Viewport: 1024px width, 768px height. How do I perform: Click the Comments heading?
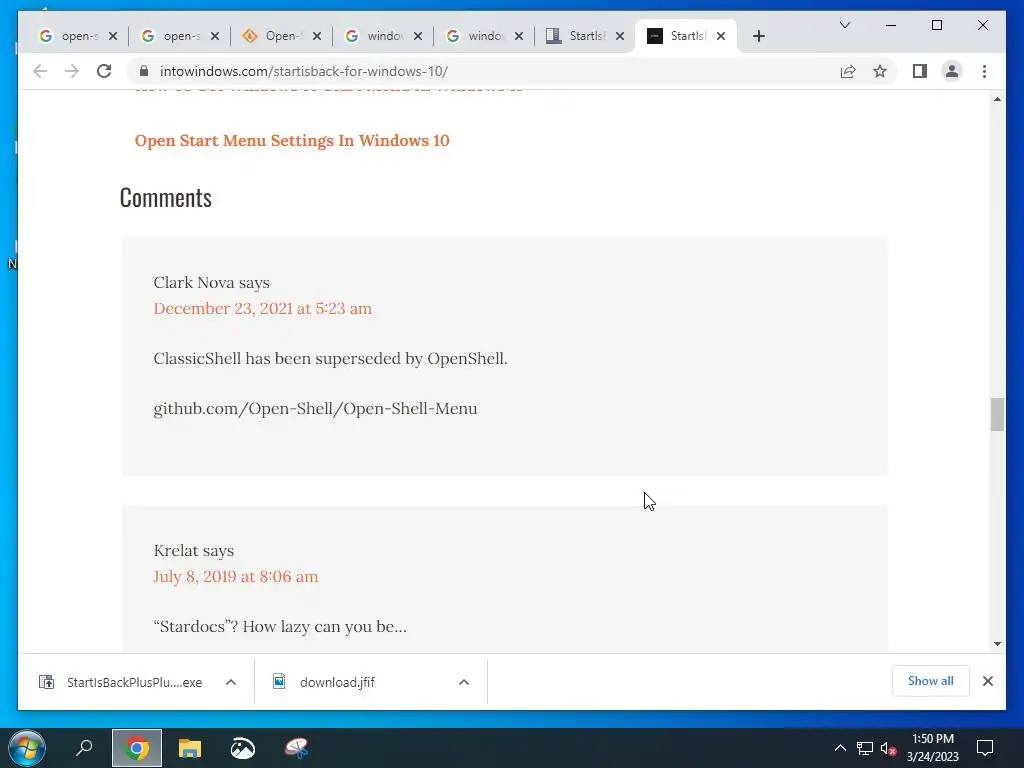tap(166, 197)
